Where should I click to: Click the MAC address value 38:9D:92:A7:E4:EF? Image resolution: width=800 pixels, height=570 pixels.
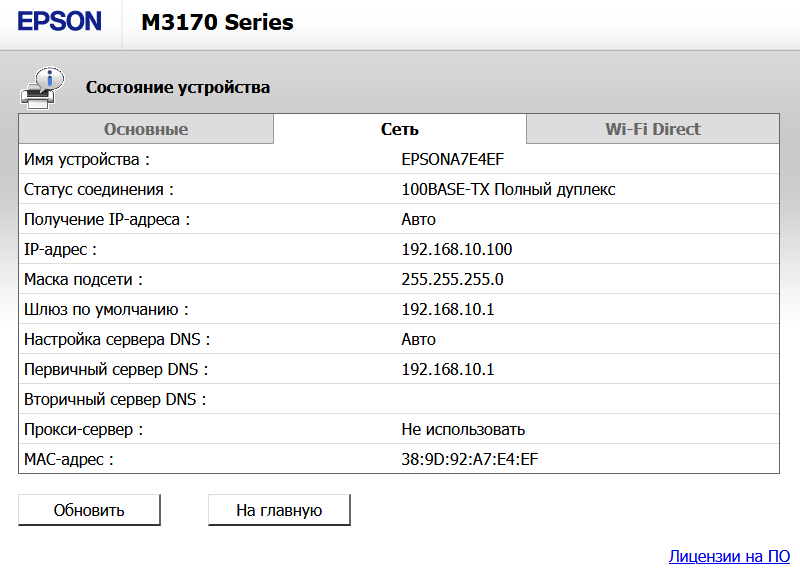click(471, 460)
